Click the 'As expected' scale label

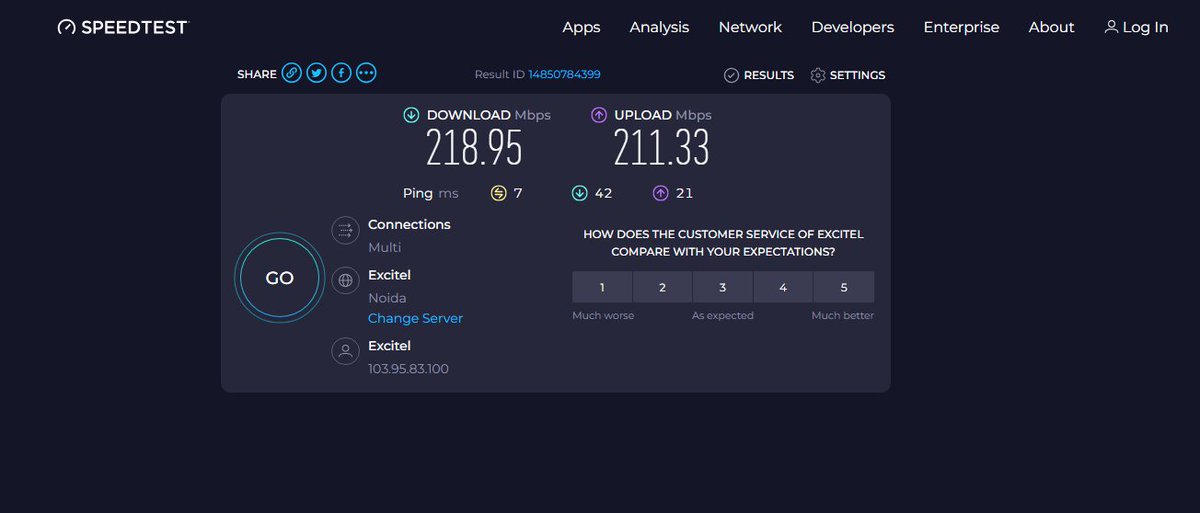pyautogui.click(x=723, y=315)
